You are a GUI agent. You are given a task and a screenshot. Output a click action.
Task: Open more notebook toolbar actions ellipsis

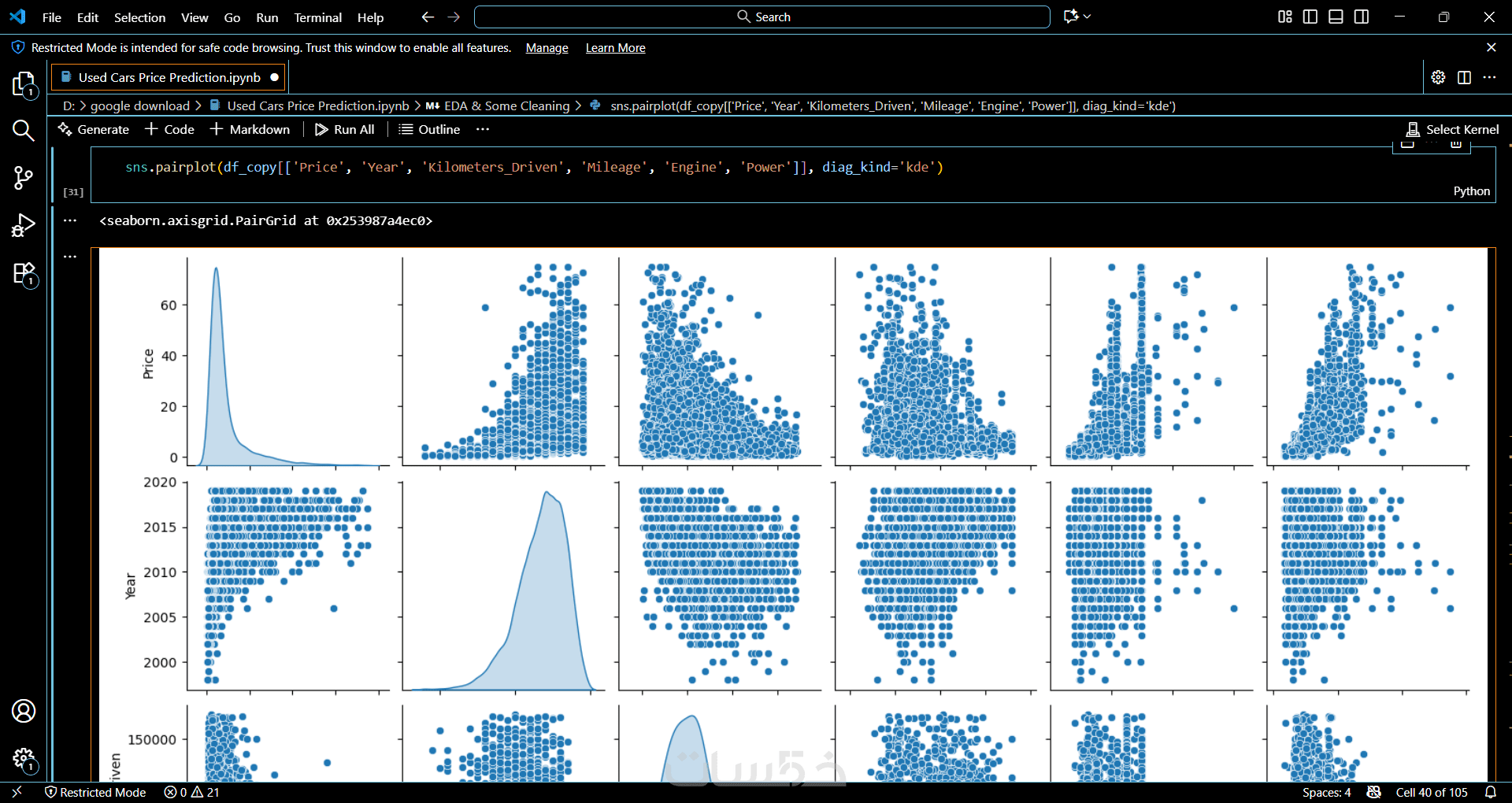483,129
